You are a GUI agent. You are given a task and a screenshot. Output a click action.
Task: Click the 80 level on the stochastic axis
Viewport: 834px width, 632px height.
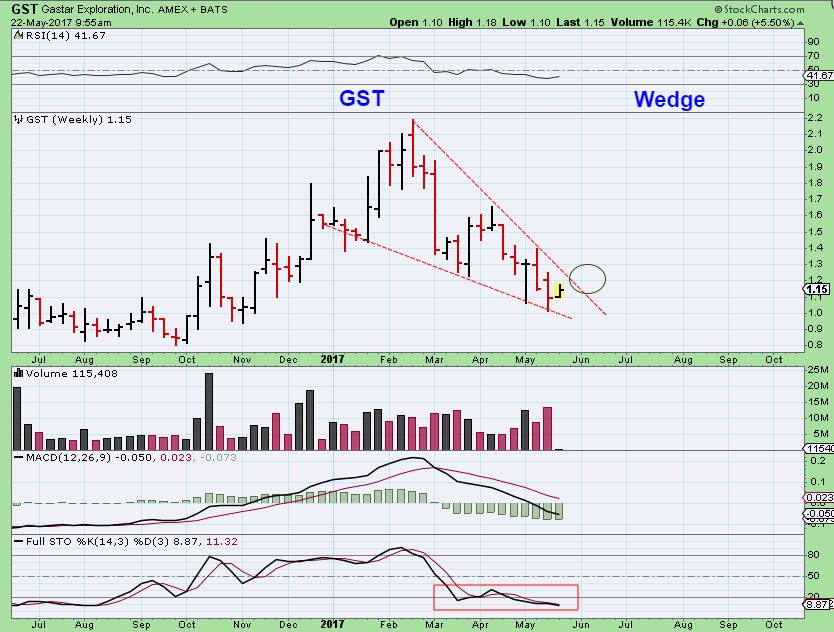click(x=813, y=555)
